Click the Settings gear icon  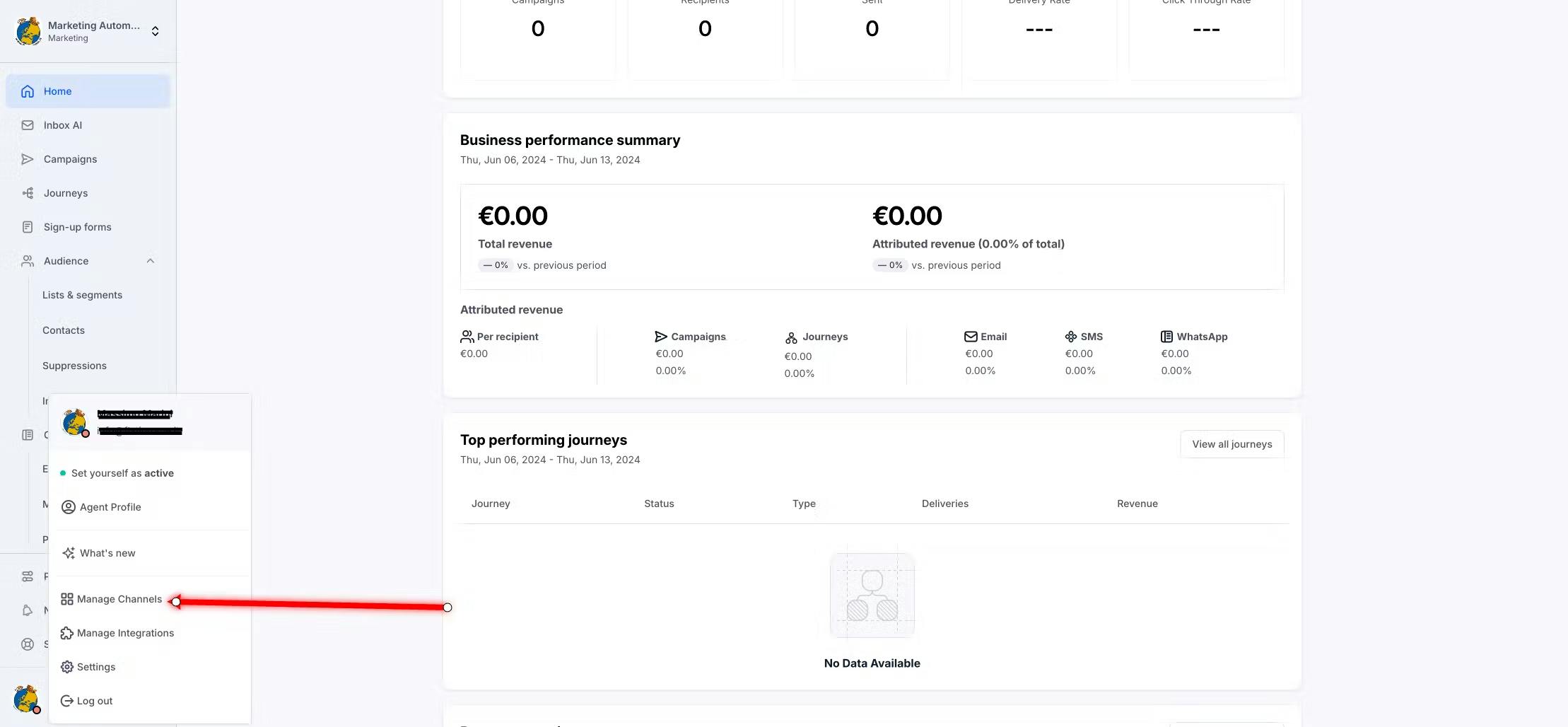pyautogui.click(x=67, y=667)
